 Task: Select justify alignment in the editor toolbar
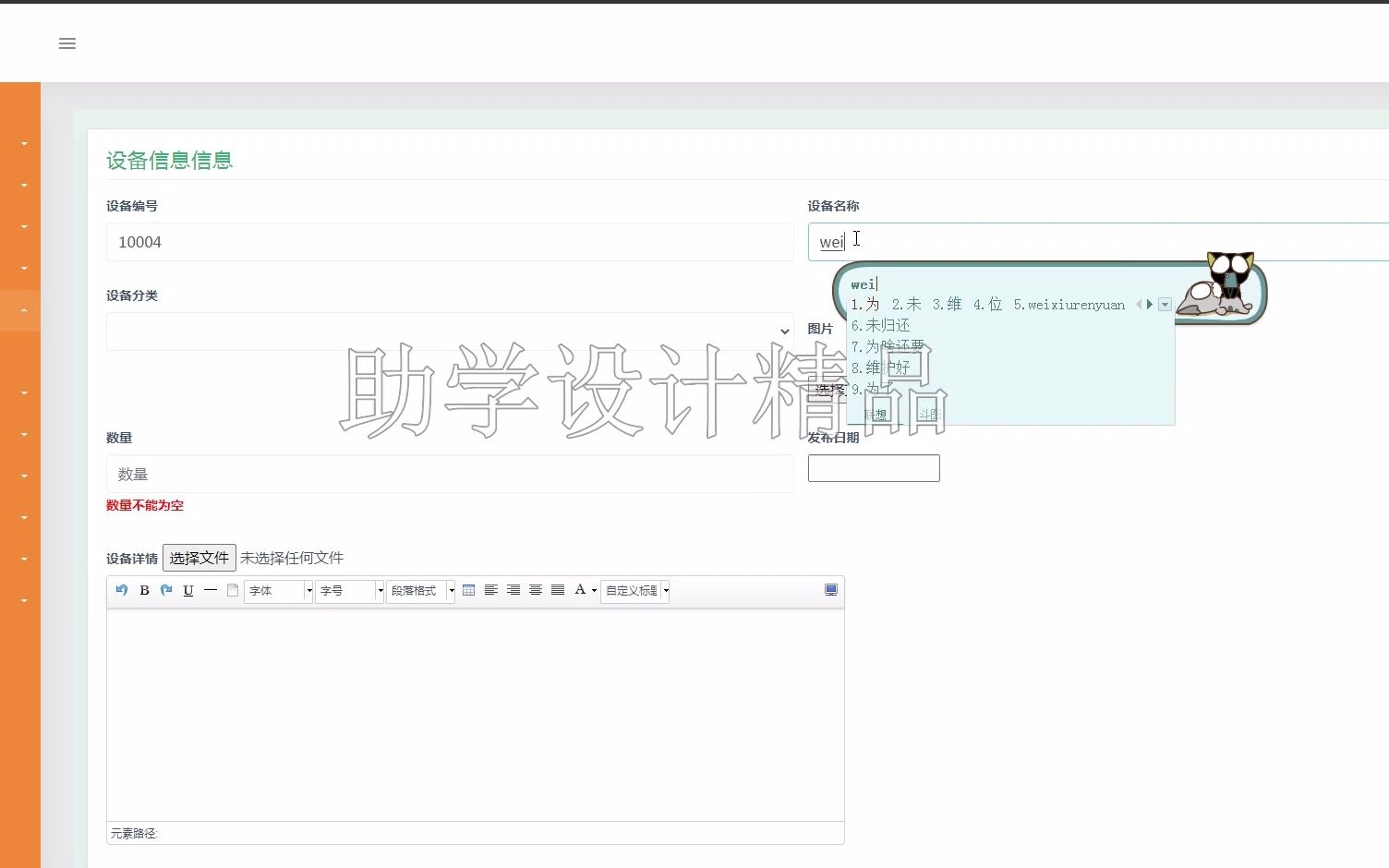[x=558, y=591]
